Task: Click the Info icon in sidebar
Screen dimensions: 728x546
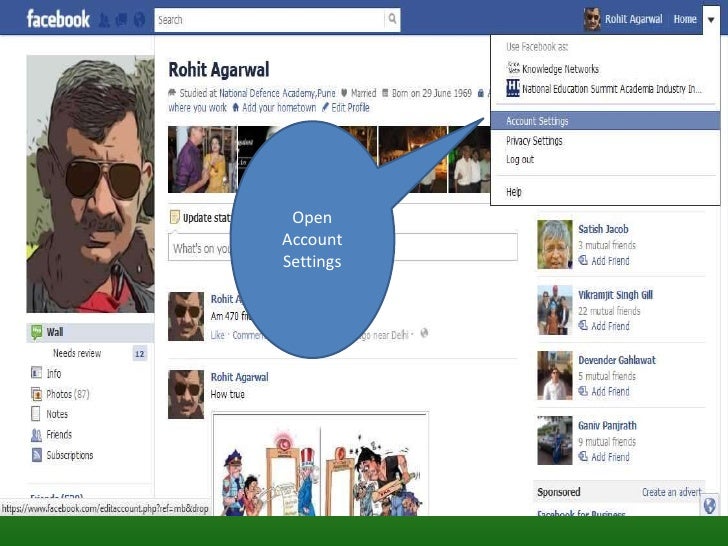Action: [x=36, y=373]
